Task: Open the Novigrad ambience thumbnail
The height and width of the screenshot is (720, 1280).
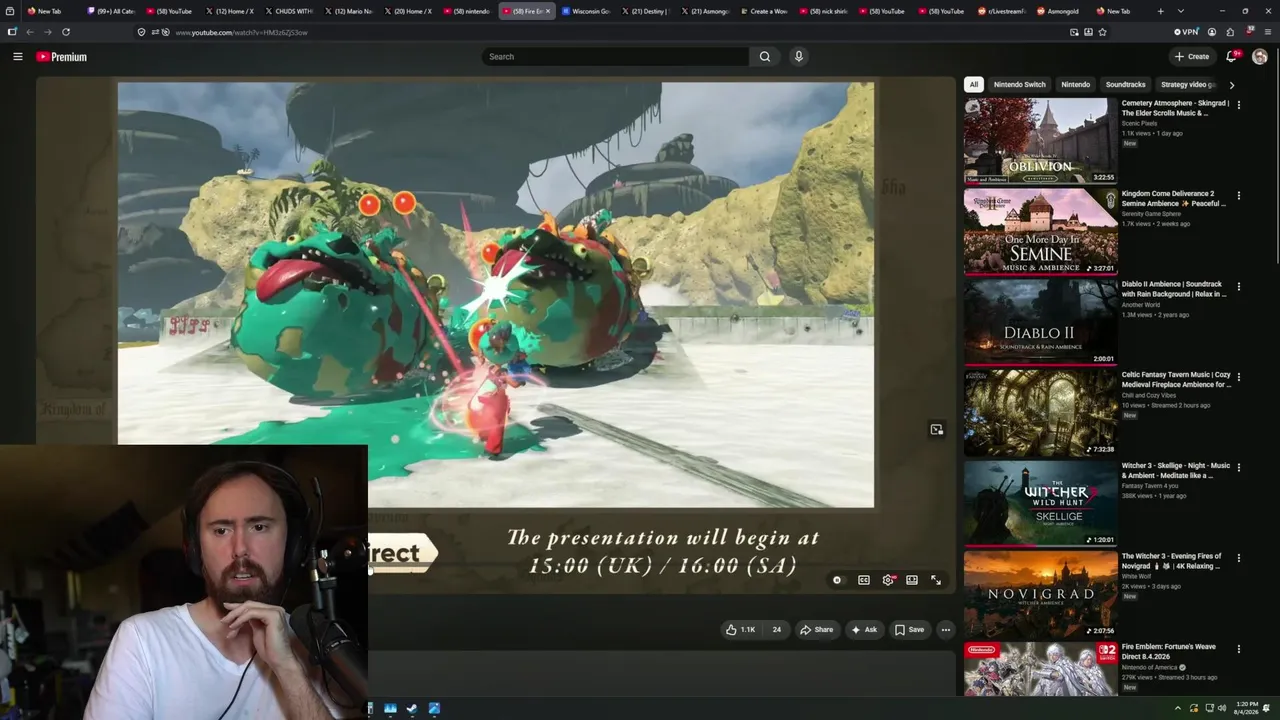Action: [x=1040, y=594]
